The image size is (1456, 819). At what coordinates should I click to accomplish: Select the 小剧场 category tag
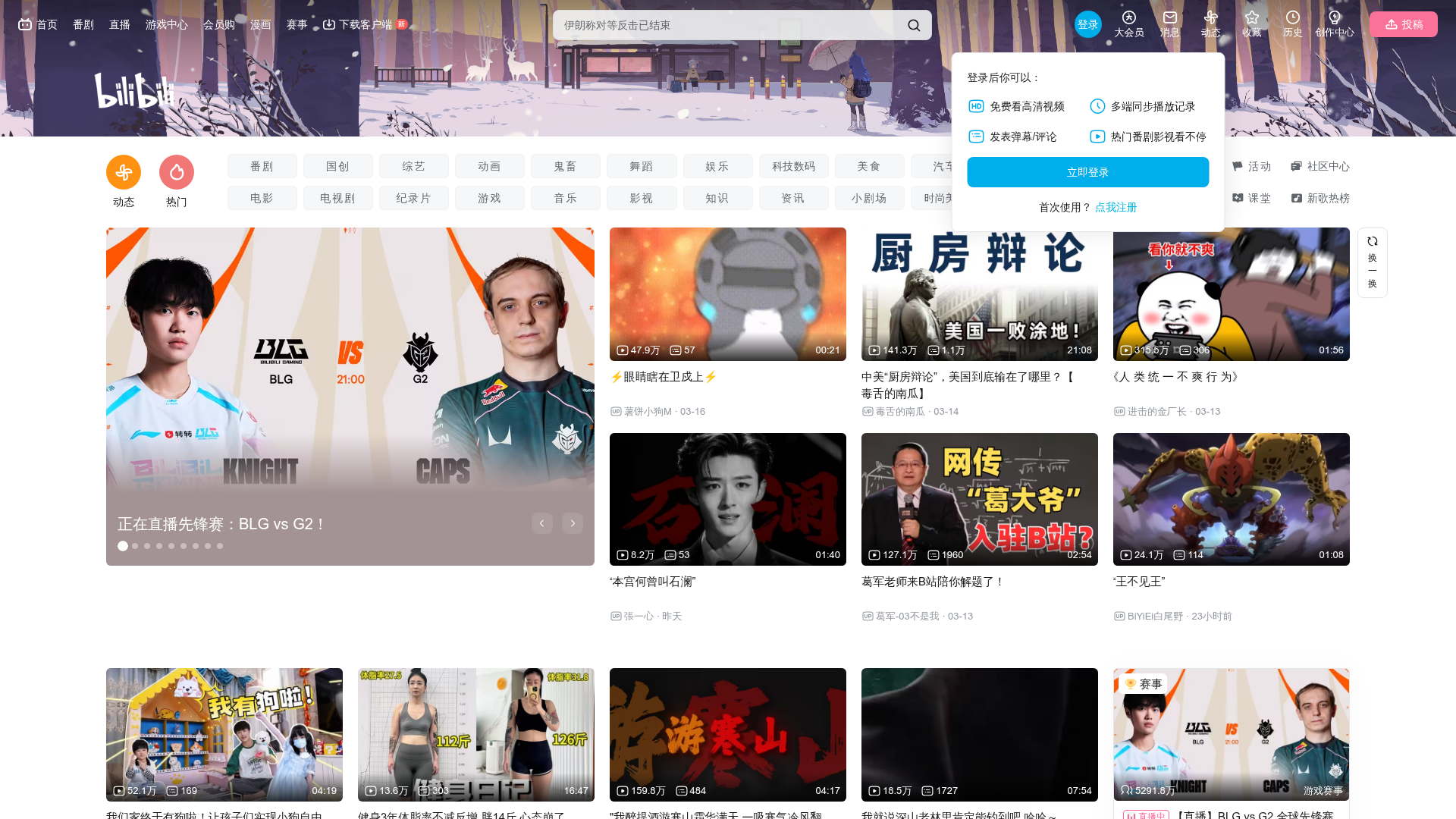pos(870,198)
